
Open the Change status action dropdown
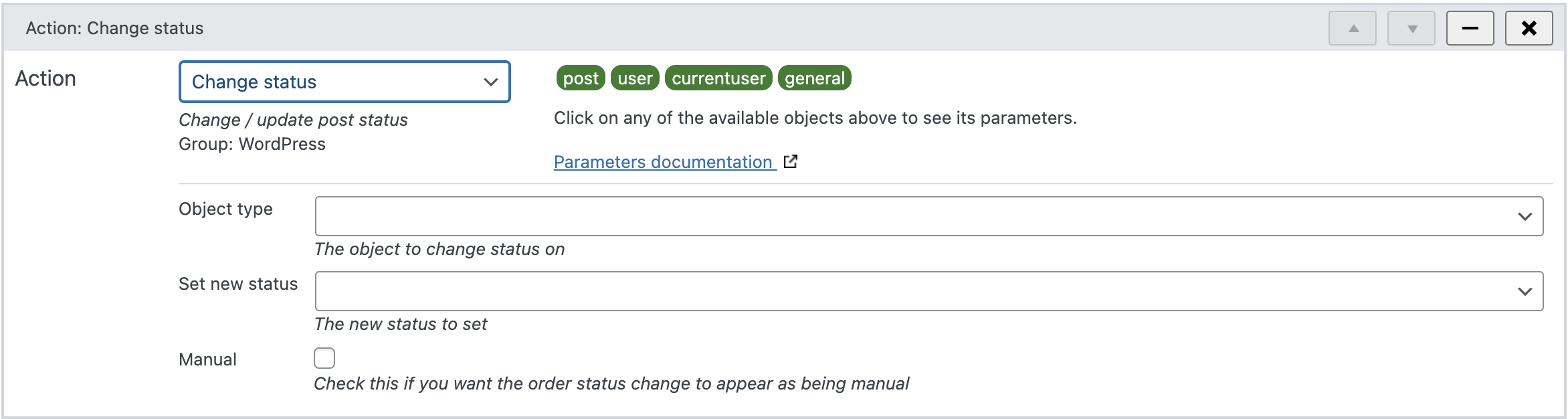[344, 82]
